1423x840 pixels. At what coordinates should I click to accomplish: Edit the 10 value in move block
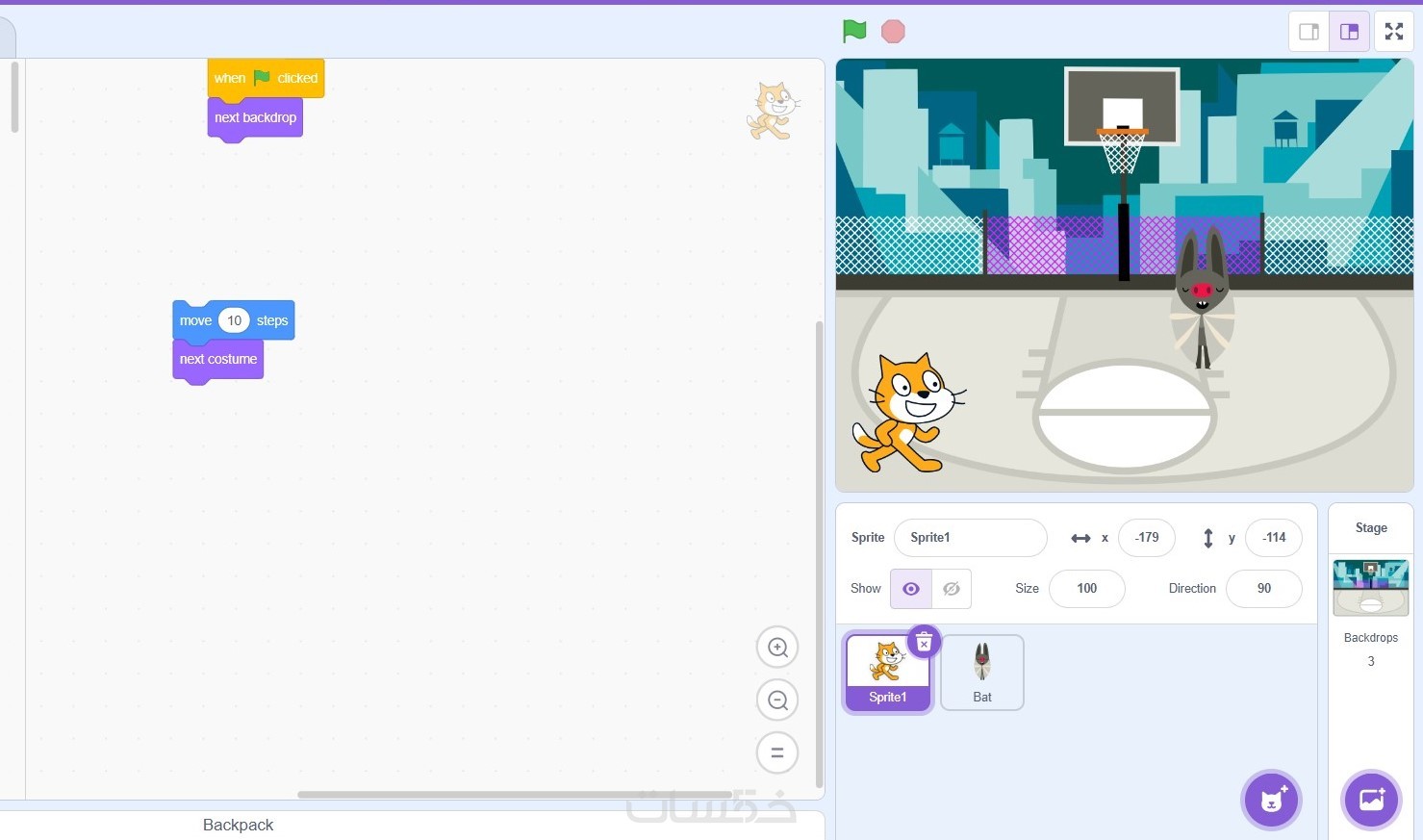point(234,321)
